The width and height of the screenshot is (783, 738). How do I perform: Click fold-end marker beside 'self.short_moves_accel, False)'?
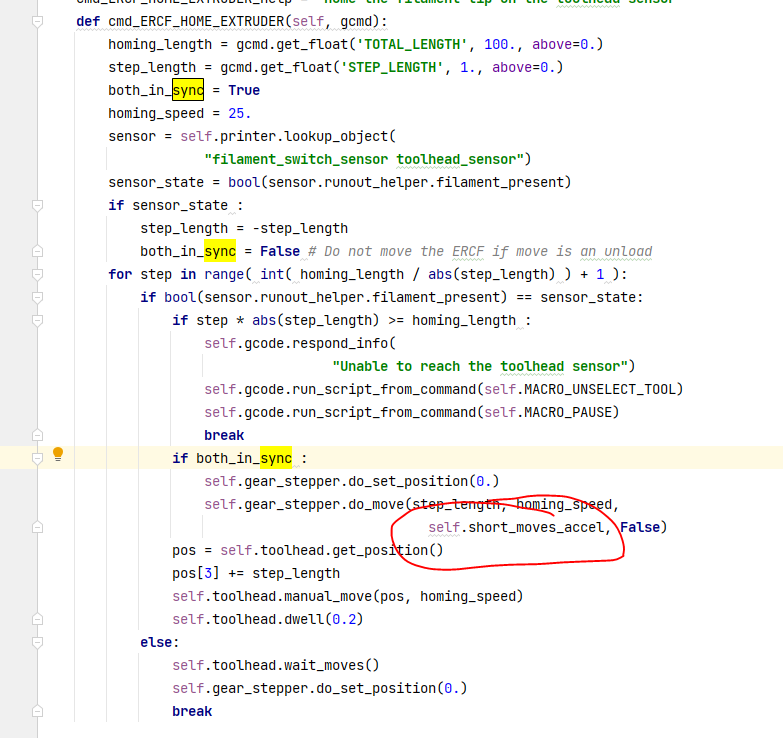[x=37, y=527]
